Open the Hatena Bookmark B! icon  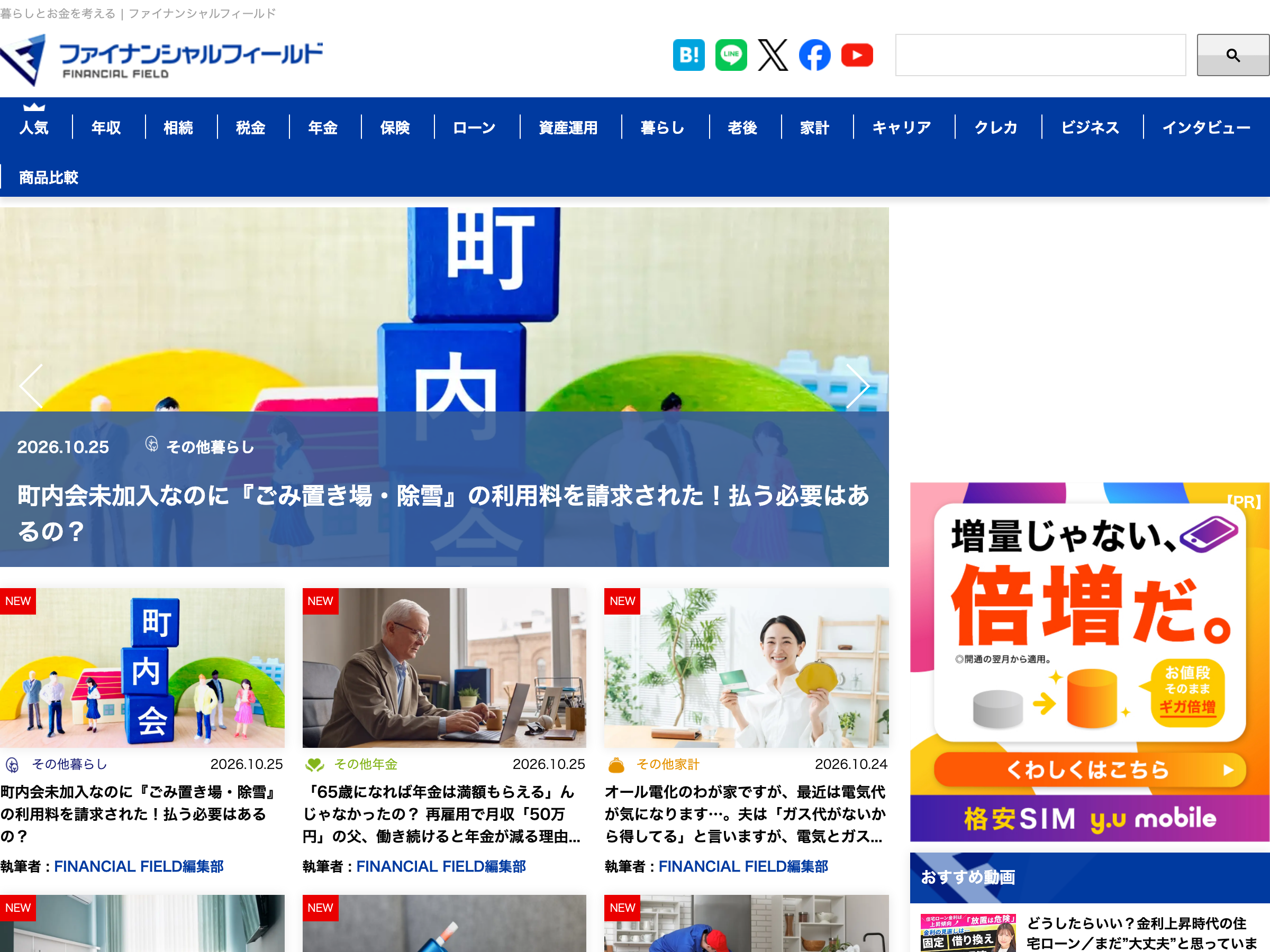point(688,55)
